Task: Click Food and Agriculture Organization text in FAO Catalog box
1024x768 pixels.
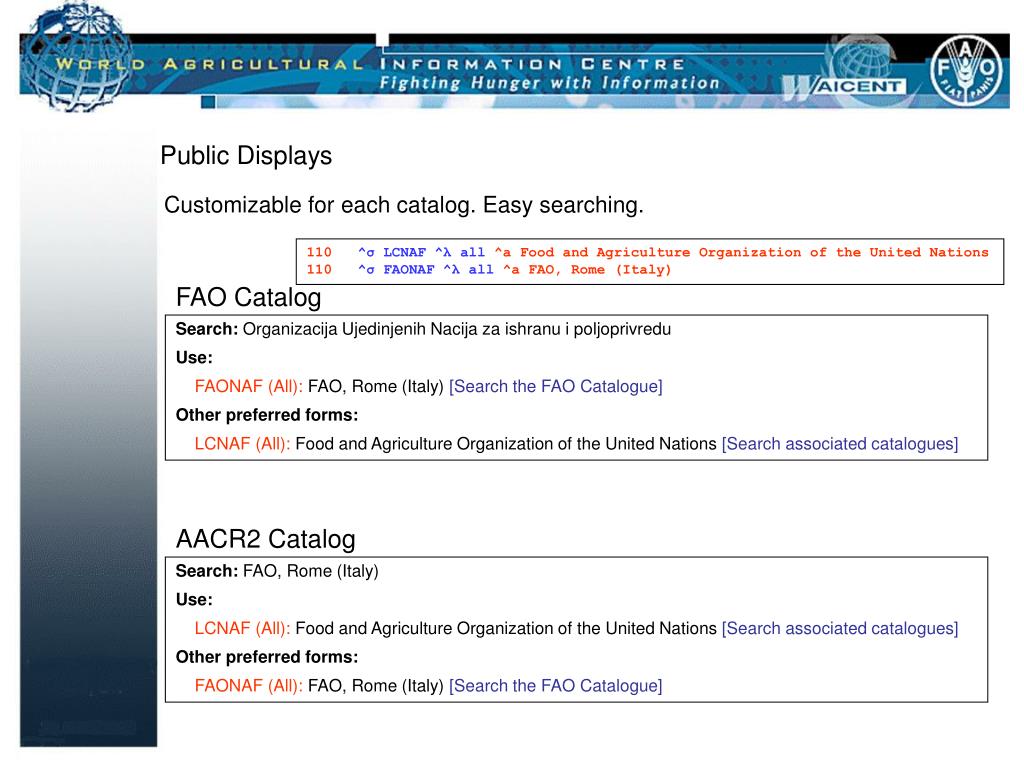Action: (506, 444)
